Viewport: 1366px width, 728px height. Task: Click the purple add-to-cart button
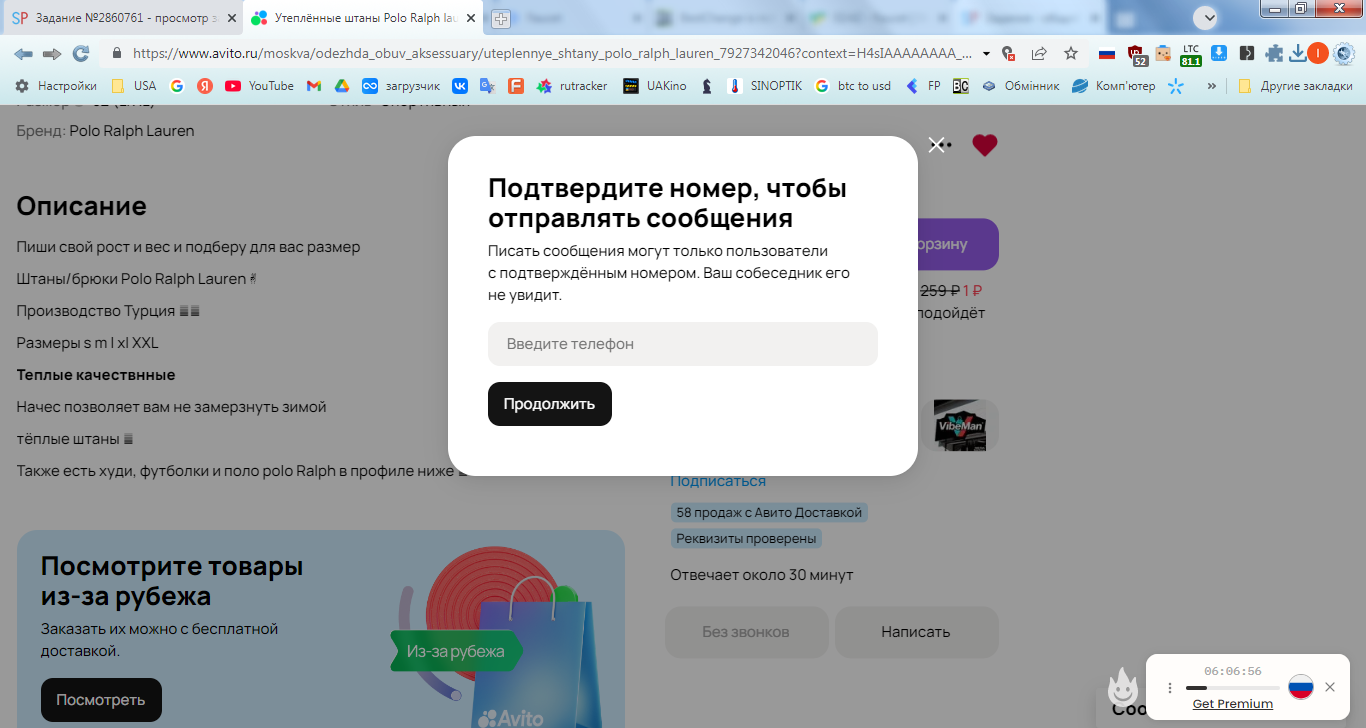[957, 244]
